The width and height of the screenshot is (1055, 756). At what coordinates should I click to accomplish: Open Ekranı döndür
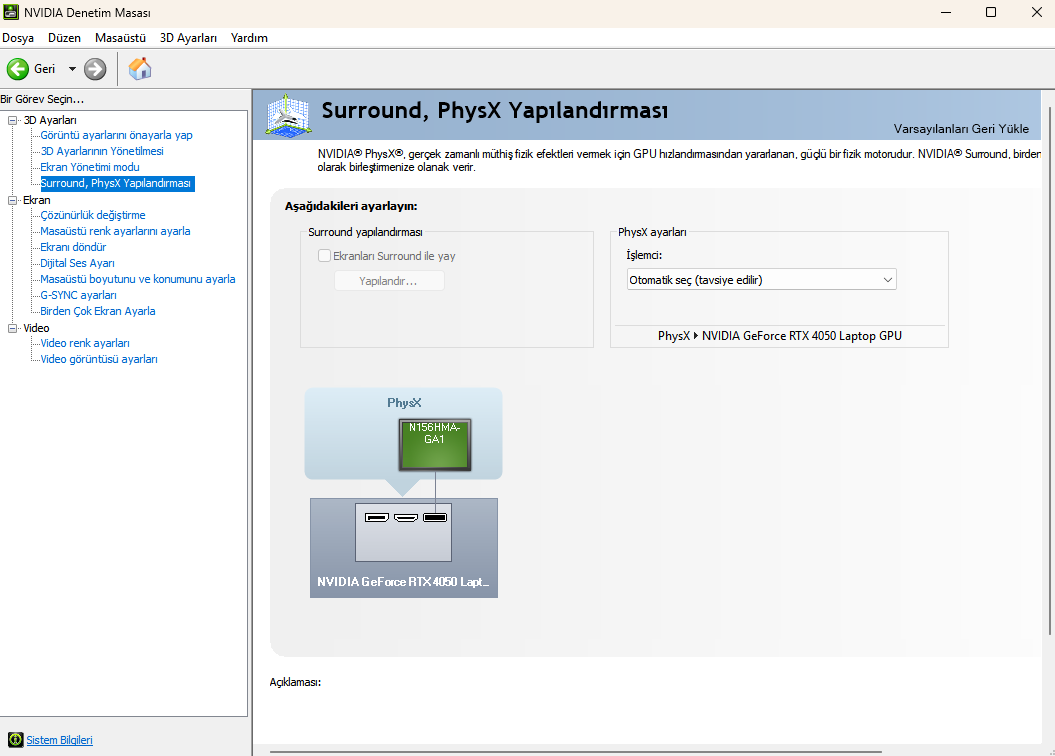[x=73, y=248]
